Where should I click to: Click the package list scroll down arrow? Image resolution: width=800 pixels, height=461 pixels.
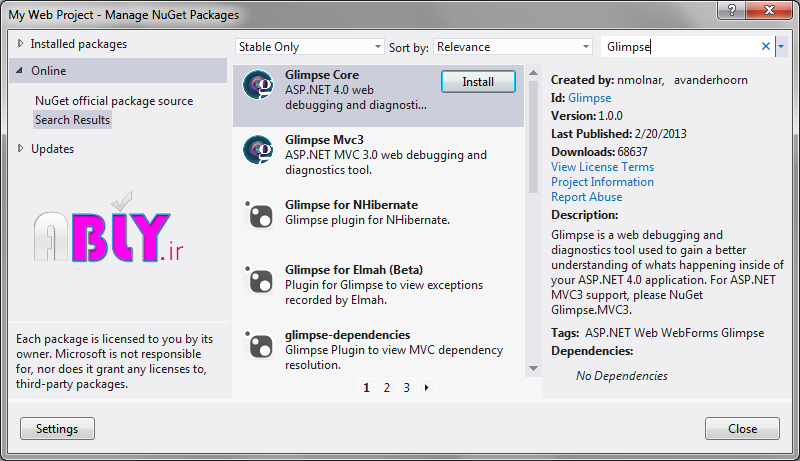click(x=534, y=368)
